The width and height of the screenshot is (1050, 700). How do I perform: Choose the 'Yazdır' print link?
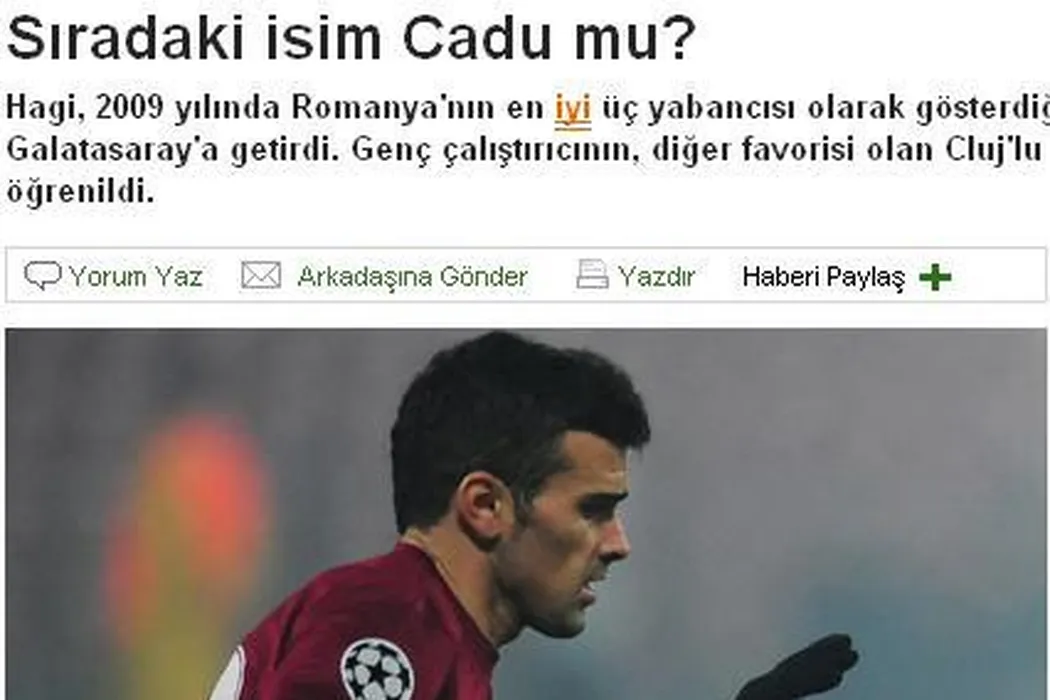pyautogui.click(x=656, y=276)
